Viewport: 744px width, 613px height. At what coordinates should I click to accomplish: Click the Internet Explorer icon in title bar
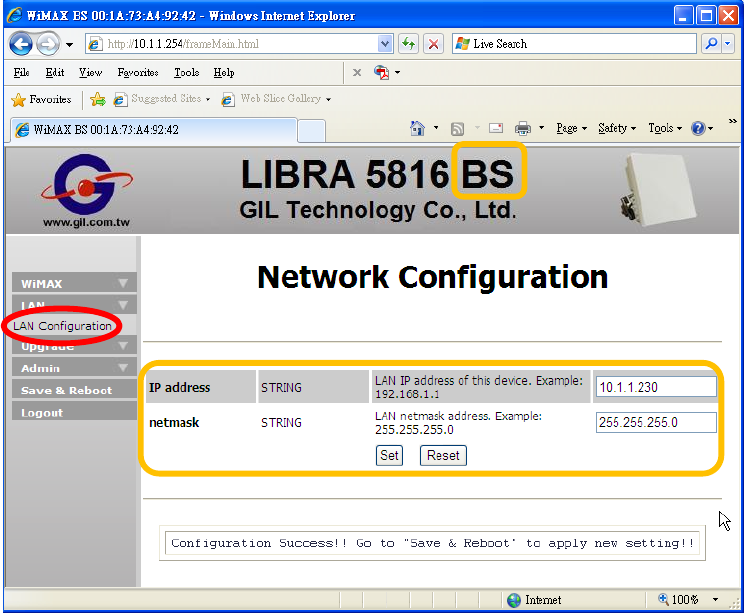click(14, 15)
